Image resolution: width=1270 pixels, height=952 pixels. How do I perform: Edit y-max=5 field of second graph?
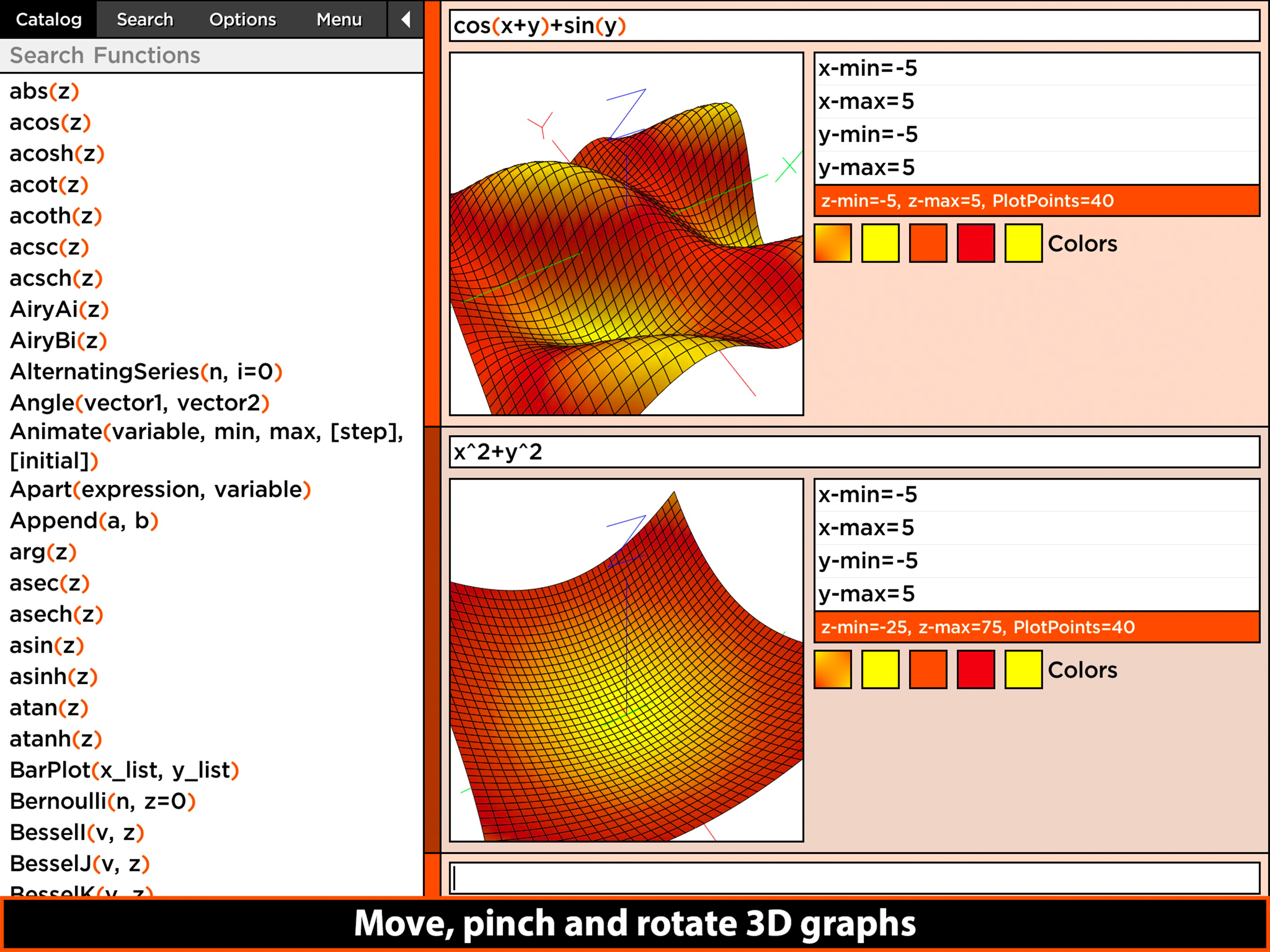point(1036,594)
